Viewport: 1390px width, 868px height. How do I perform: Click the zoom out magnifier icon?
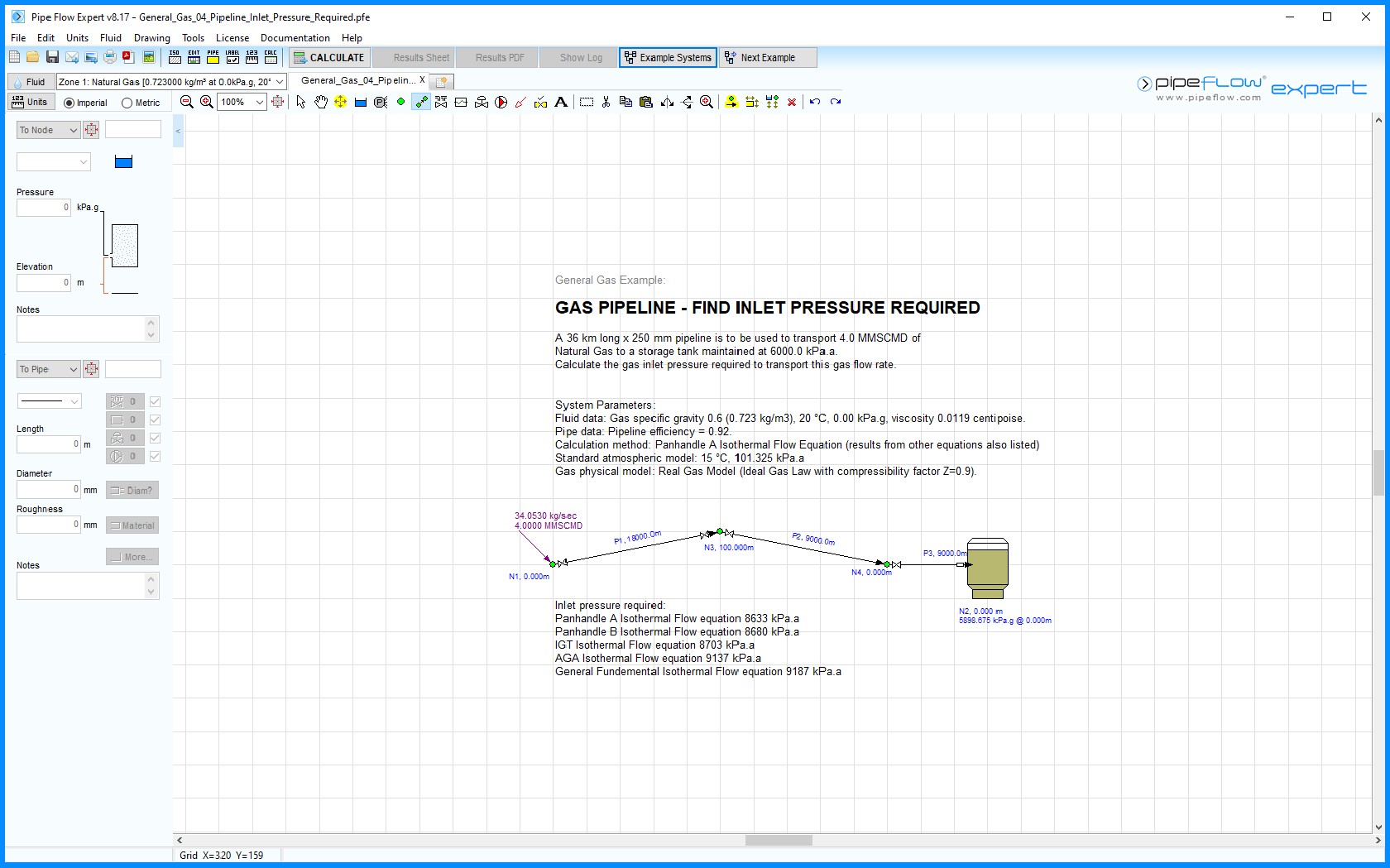click(187, 102)
